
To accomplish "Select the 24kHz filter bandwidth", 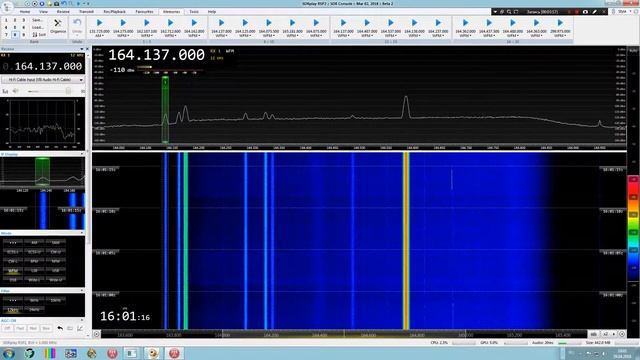I will (x=34, y=310).
